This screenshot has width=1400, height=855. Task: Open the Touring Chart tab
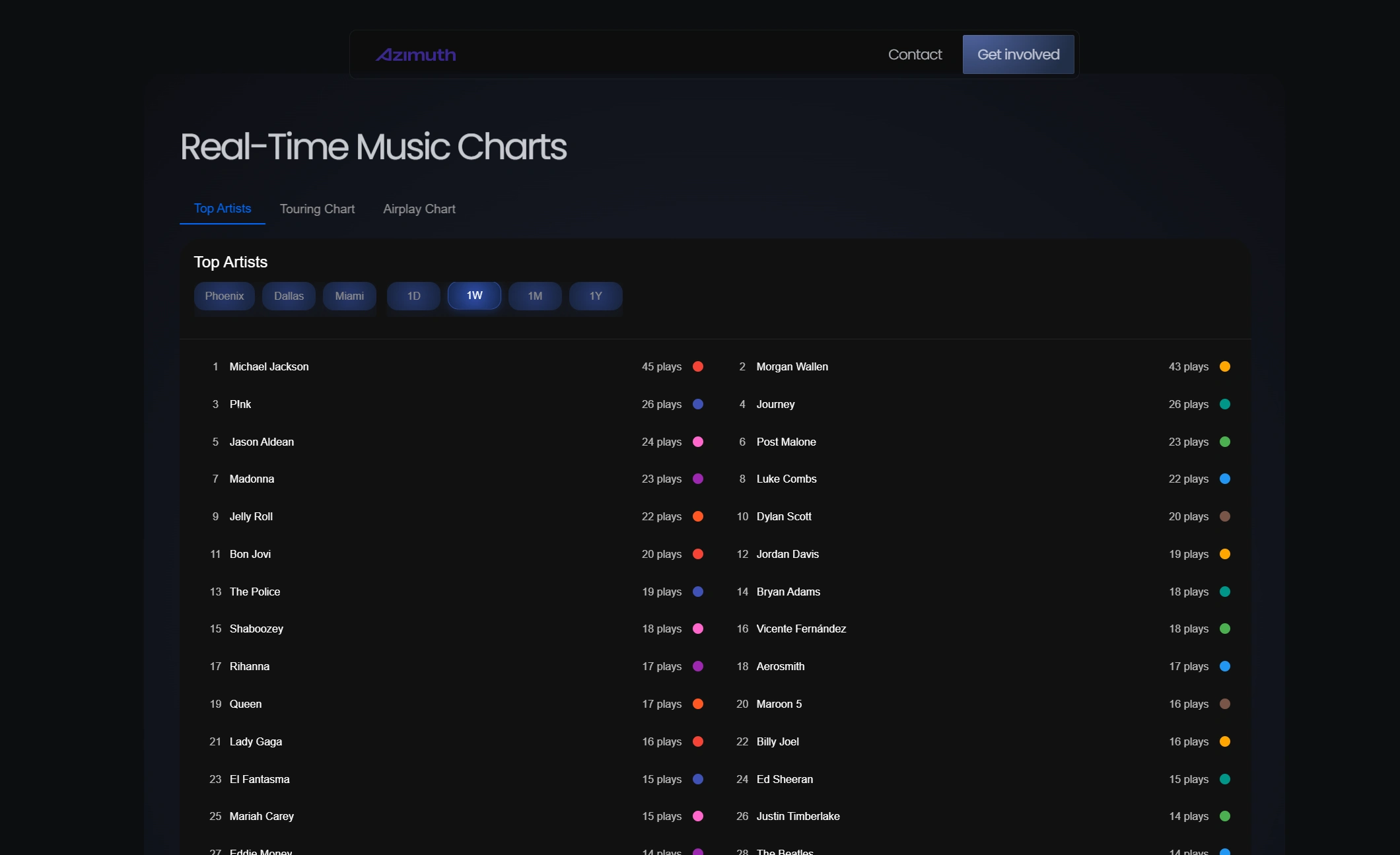[318, 209]
